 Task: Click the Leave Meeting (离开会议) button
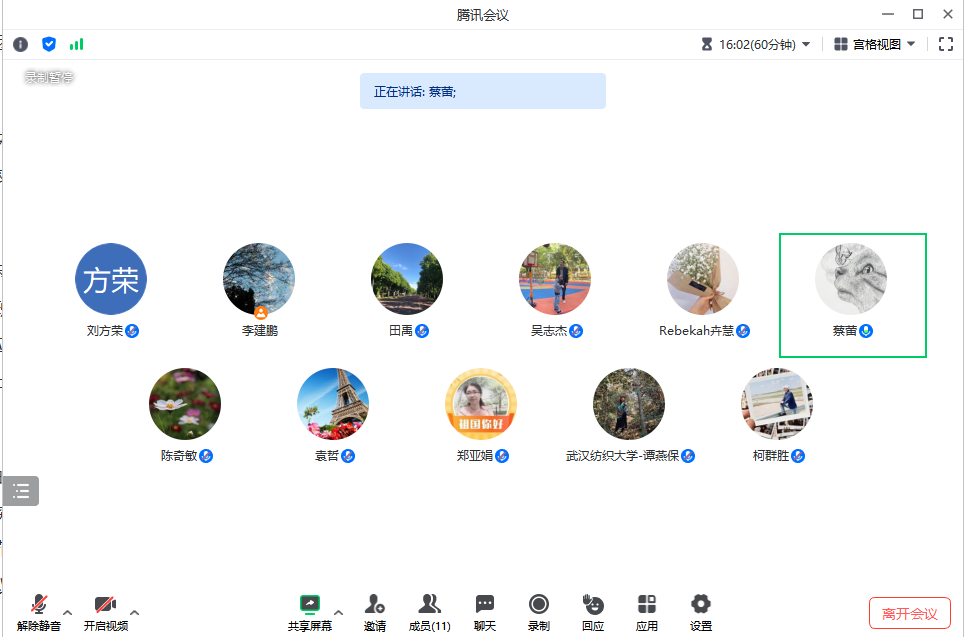click(909, 613)
